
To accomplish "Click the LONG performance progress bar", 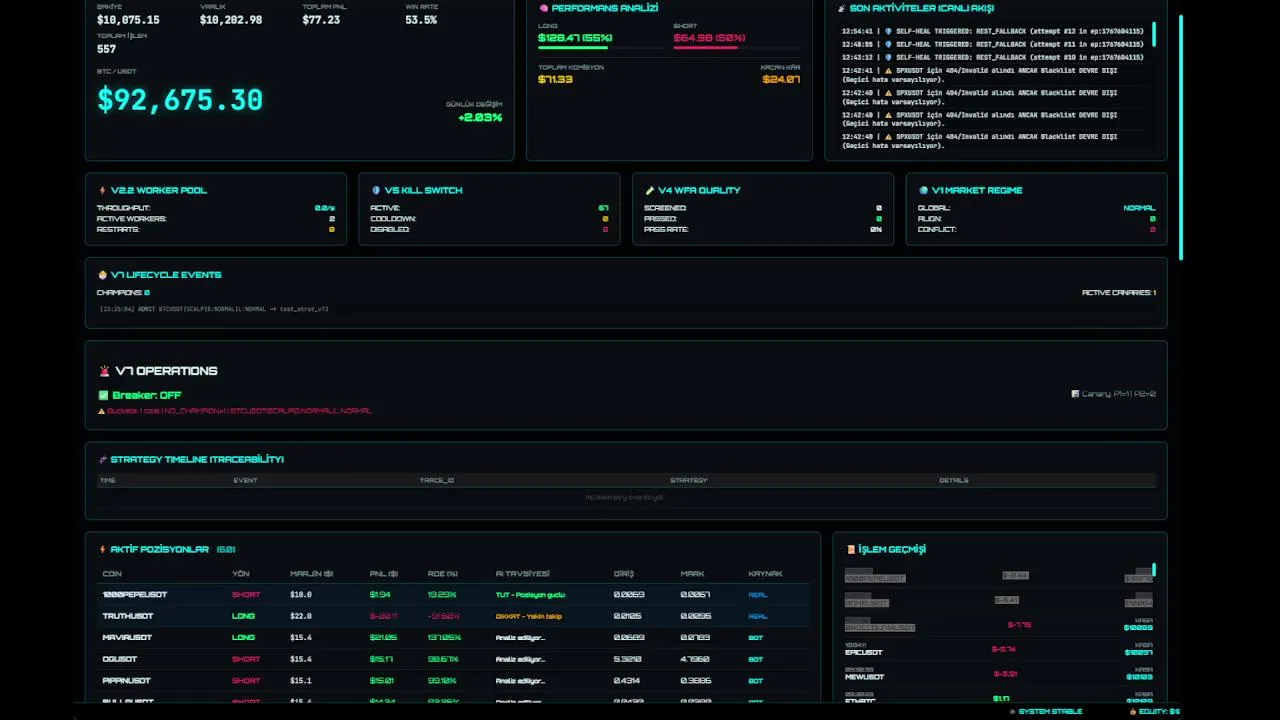I will 600,47.
